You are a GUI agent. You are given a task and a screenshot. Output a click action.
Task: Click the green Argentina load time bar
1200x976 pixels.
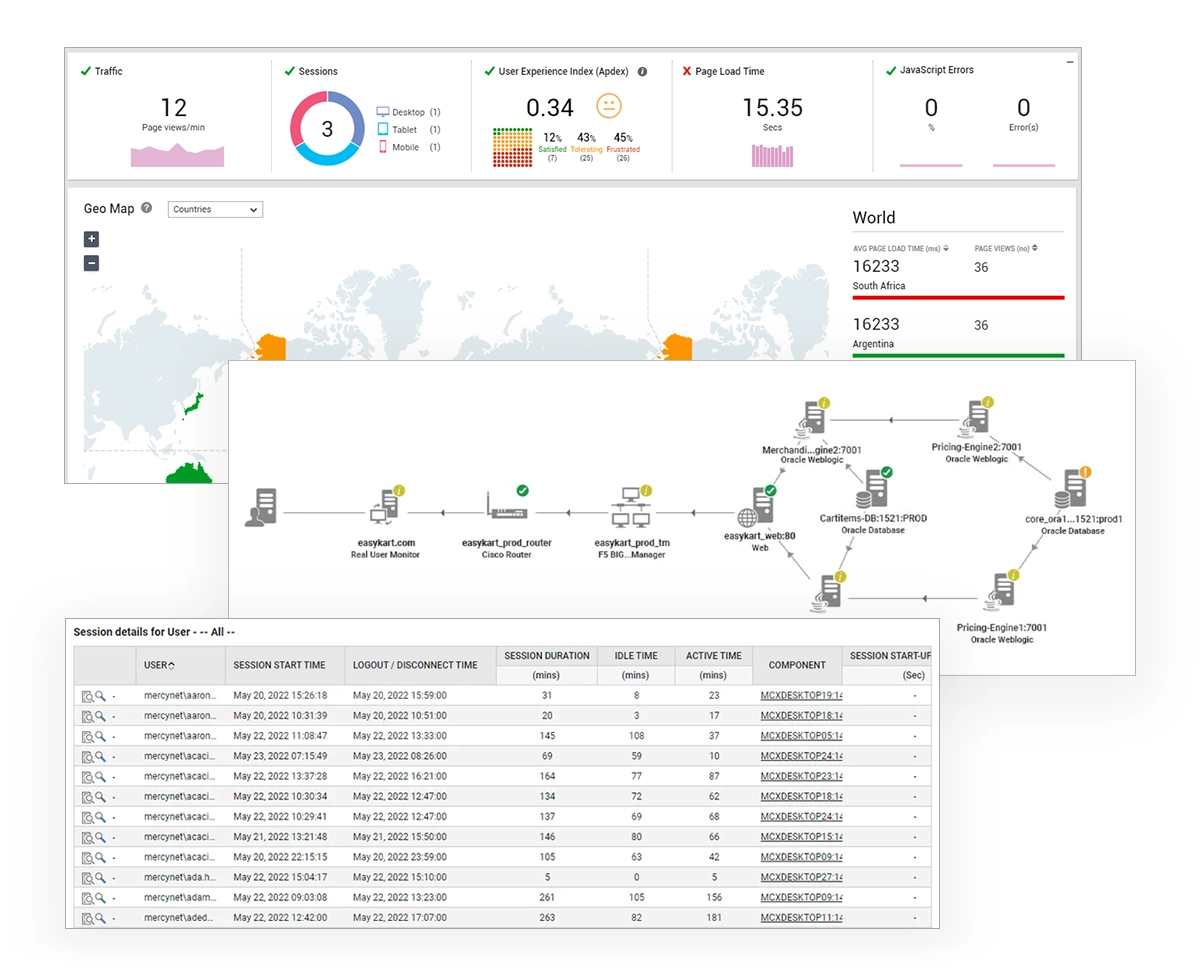pos(958,355)
